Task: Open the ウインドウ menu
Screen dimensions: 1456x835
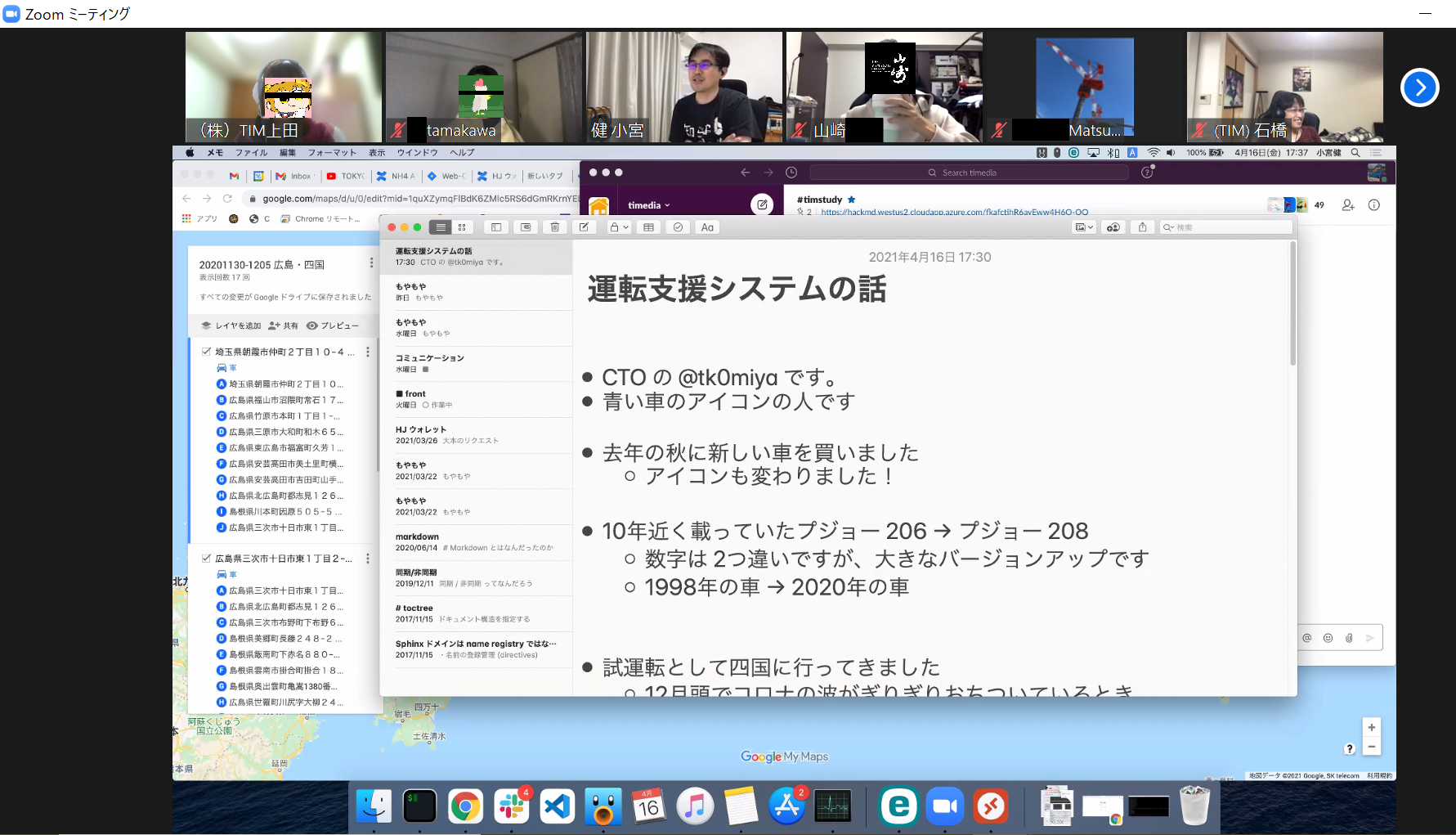Action: [x=417, y=153]
